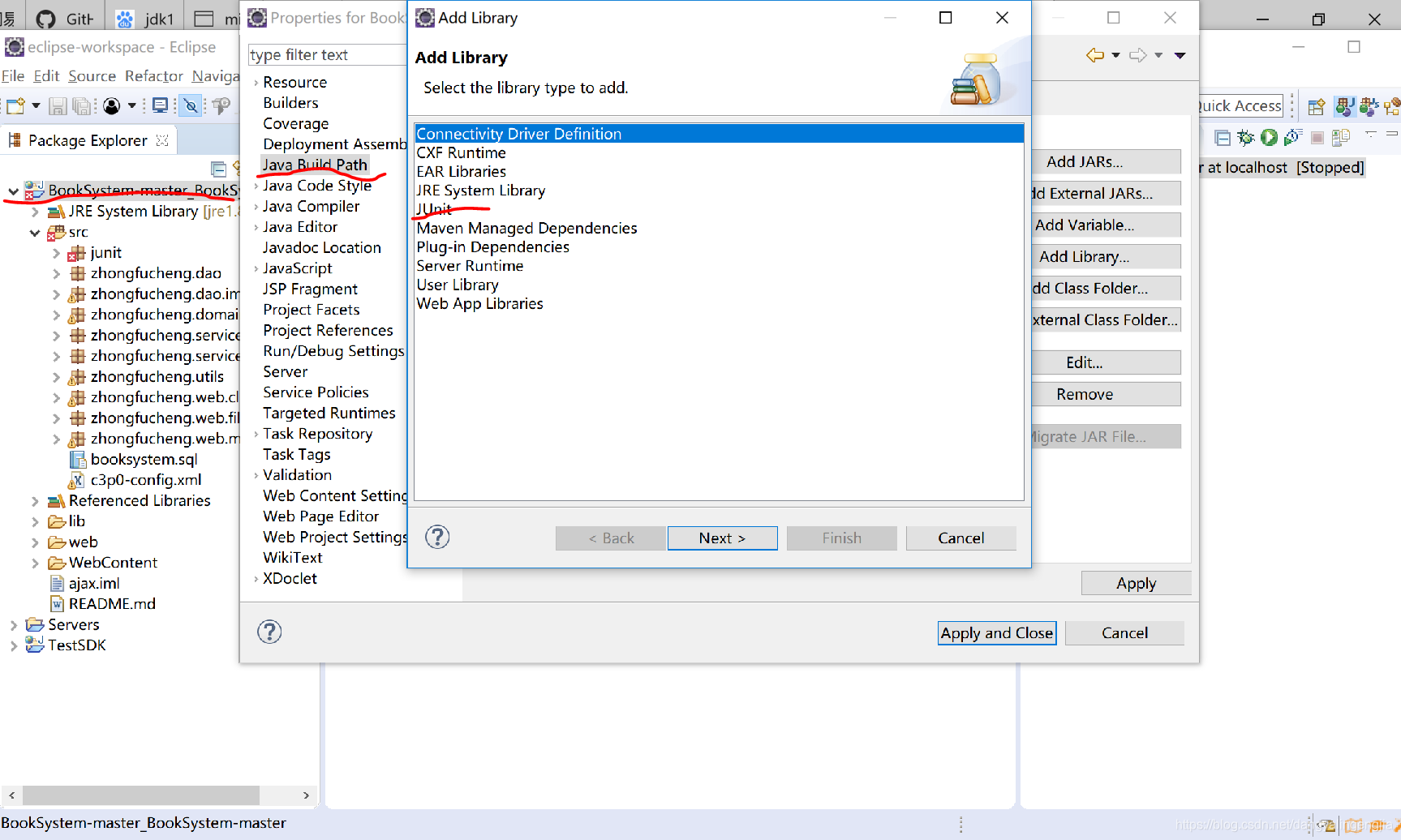Viewport: 1401px width, 840px height.
Task: Select c3p0-config.xml file
Action: [x=145, y=480]
